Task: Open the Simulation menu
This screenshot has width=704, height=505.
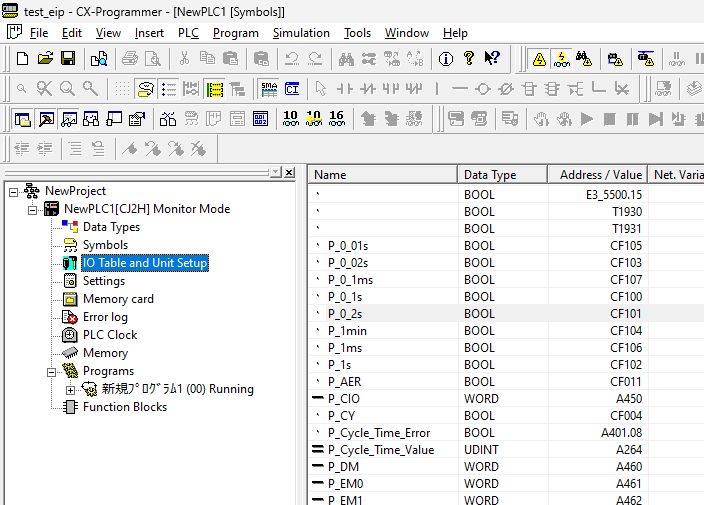Action: pyautogui.click(x=301, y=33)
